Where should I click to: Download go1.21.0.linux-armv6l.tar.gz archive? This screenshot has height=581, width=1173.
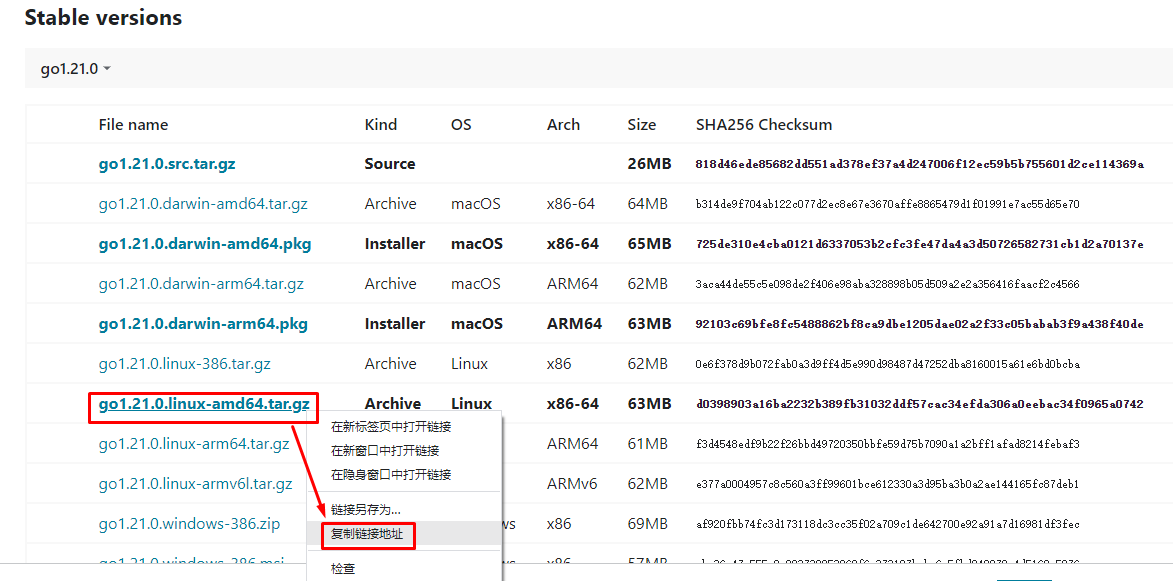click(195, 484)
